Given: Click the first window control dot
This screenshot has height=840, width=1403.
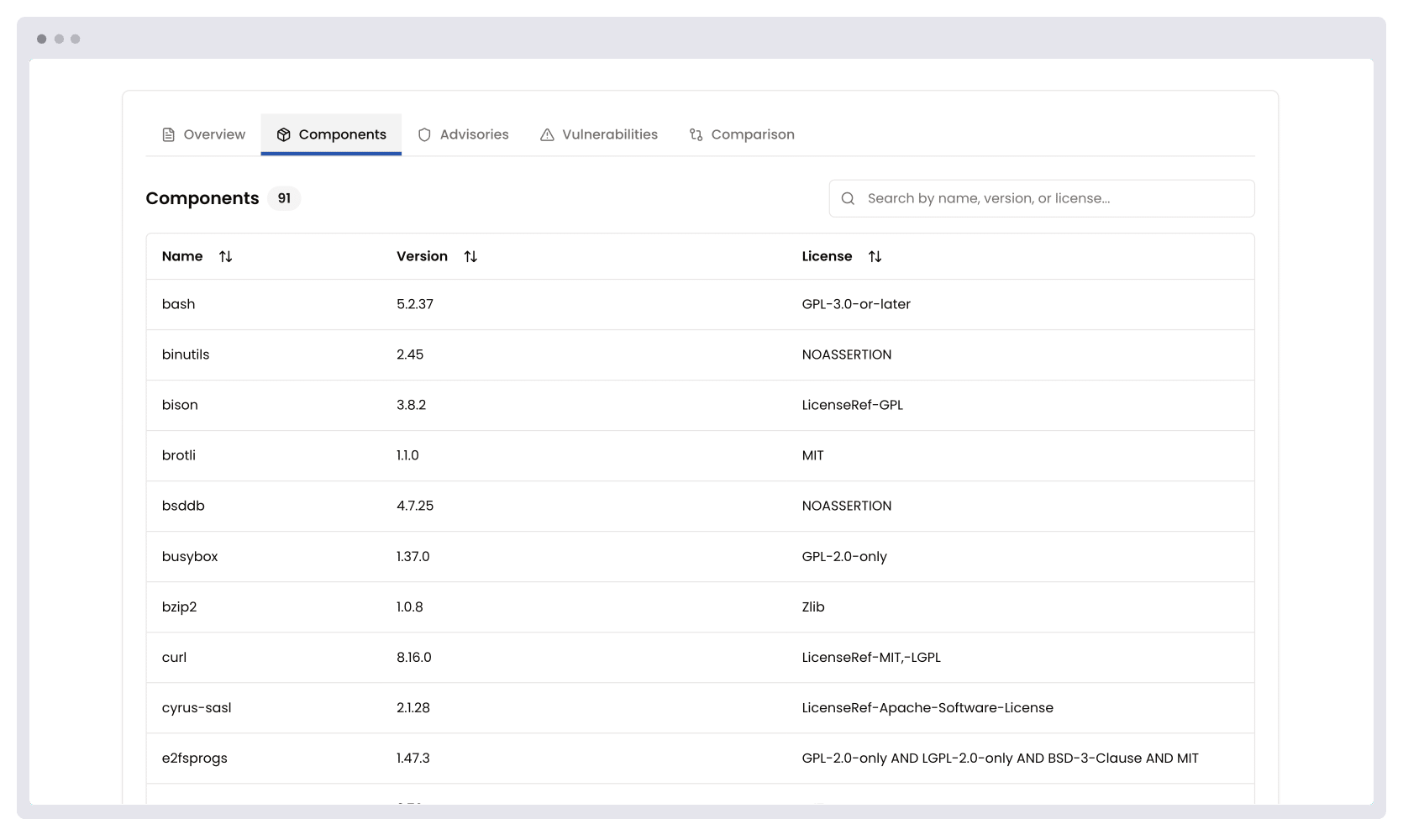Looking at the screenshot, I should pos(41,39).
